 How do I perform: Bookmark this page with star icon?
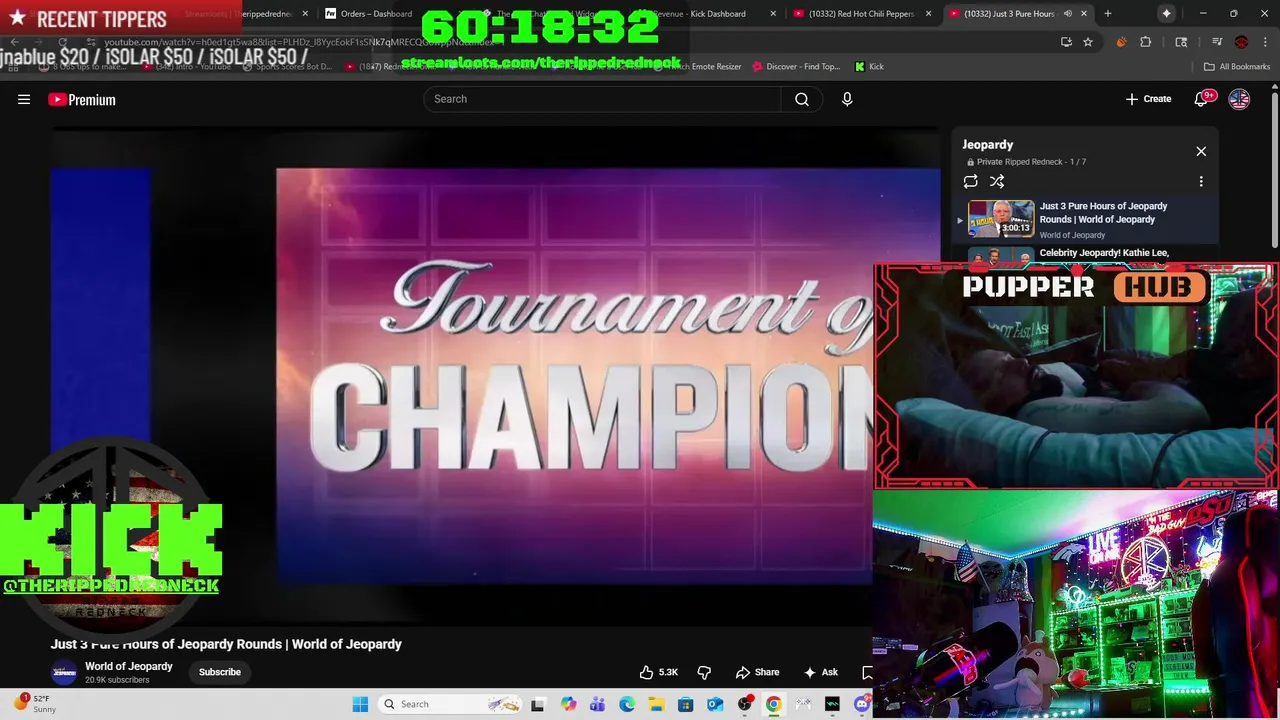(1088, 42)
